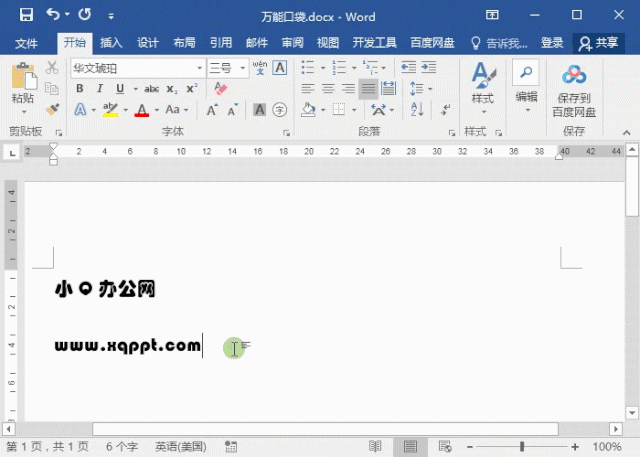640x457 pixels.
Task: Click the Format Painter brush icon
Action: pos(52,109)
